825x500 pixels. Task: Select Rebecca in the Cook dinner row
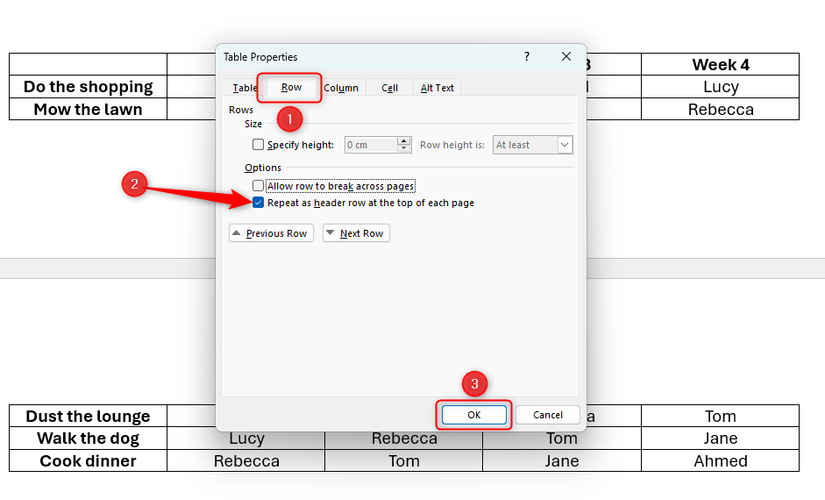point(246,461)
